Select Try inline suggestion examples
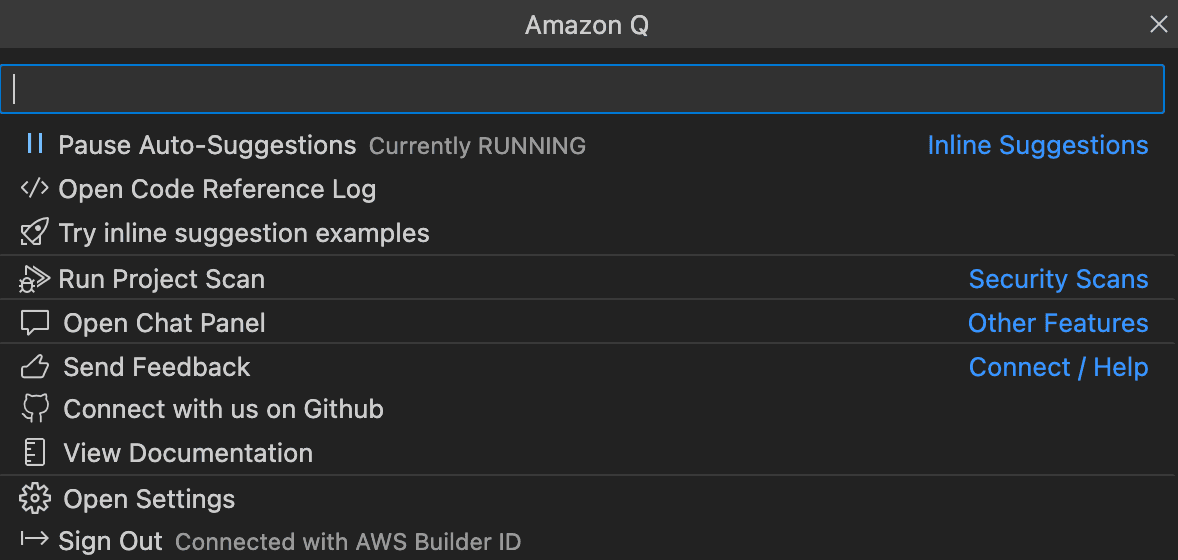 point(244,233)
